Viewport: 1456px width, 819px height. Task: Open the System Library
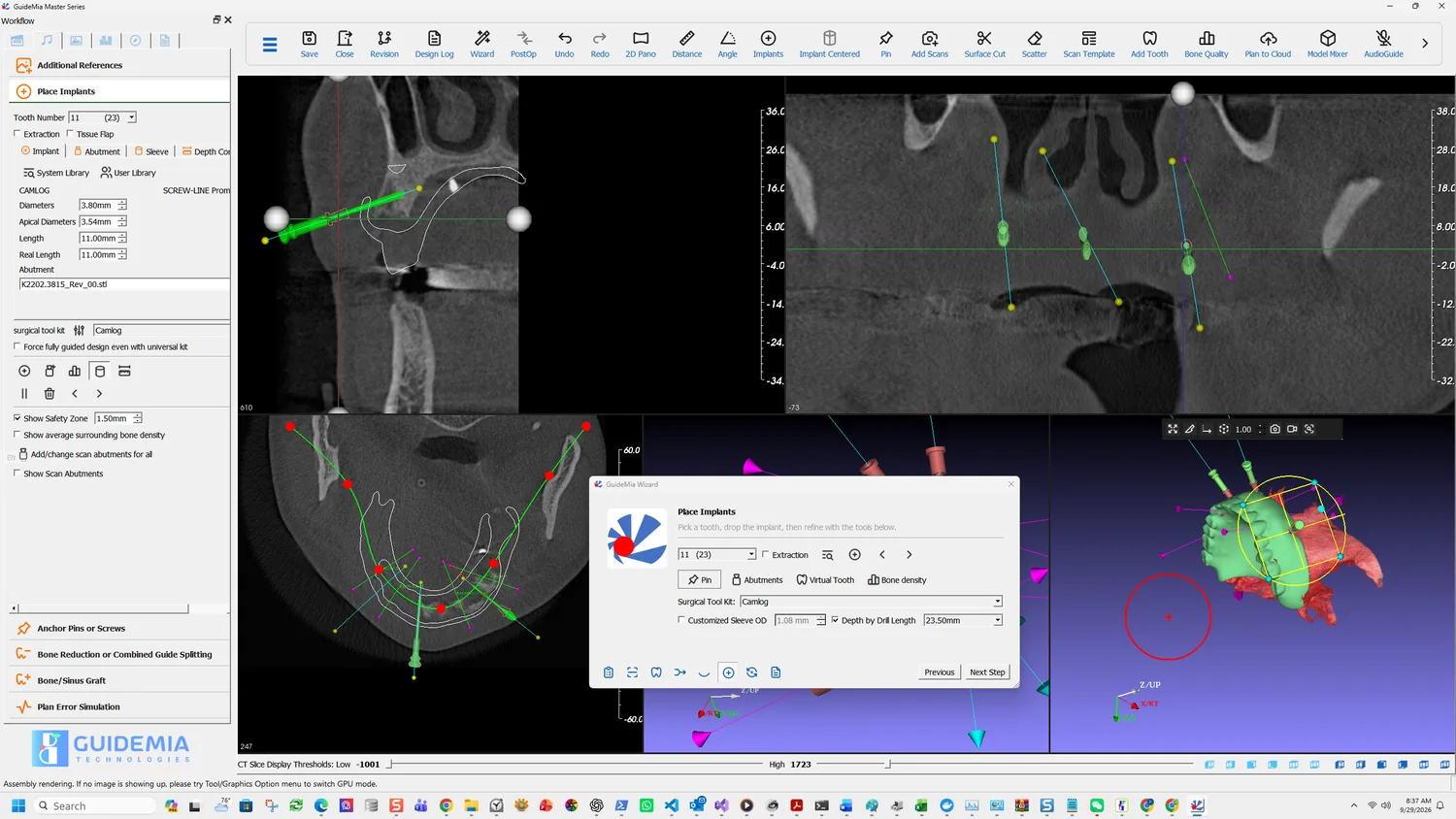pos(56,173)
